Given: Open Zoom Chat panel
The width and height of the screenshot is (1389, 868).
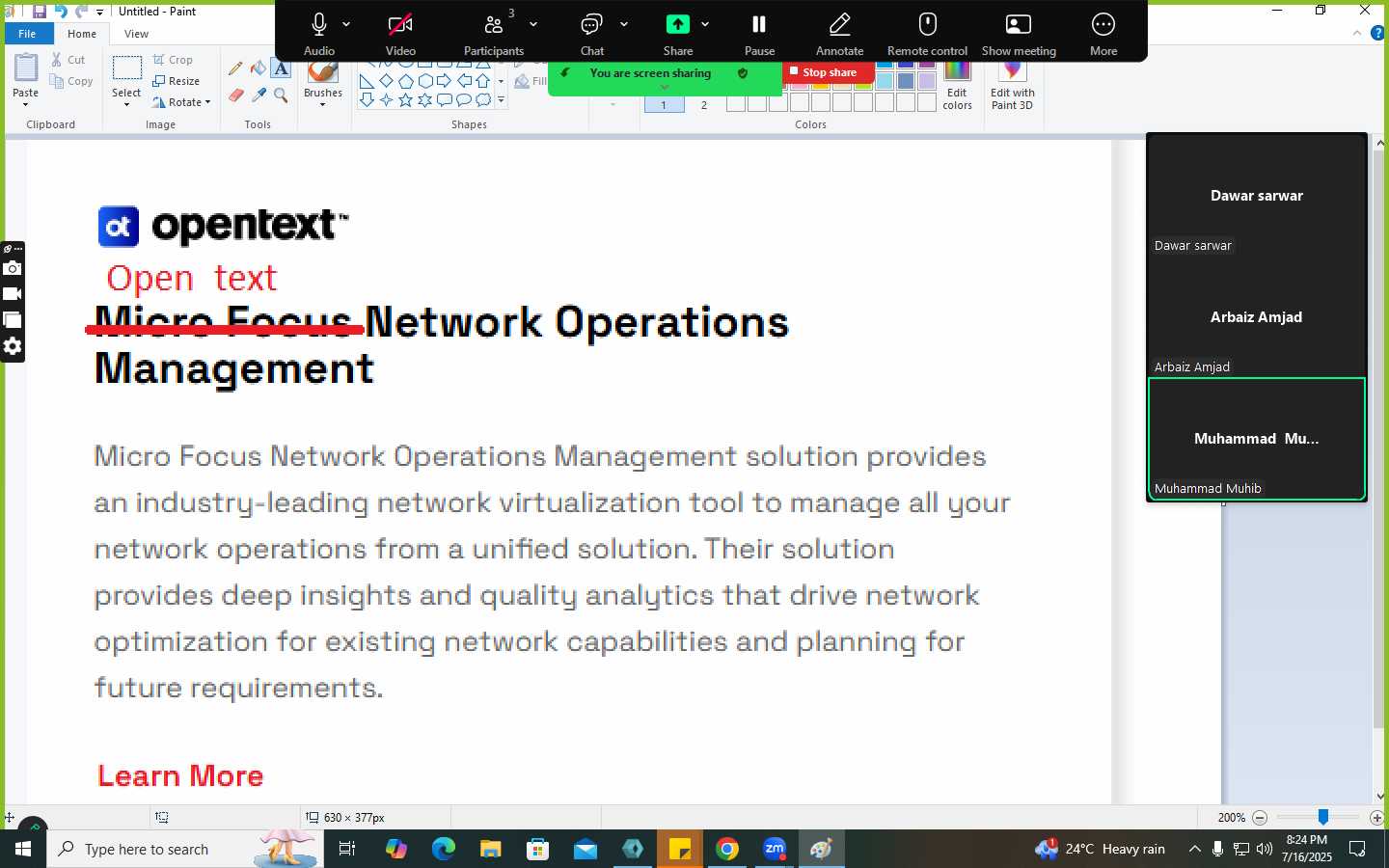Looking at the screenshot, I should tap(591, 33).
